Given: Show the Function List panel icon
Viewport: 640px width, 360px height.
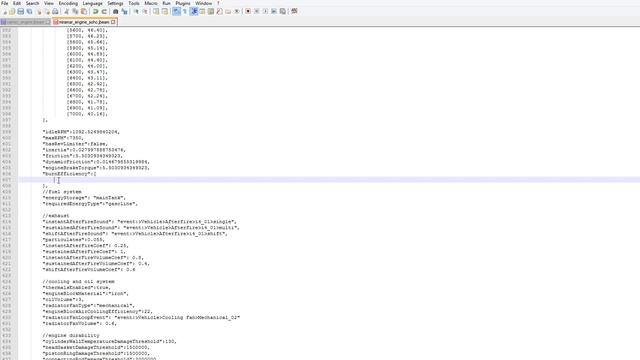Looking at the screenshot, I should point(219,11).
